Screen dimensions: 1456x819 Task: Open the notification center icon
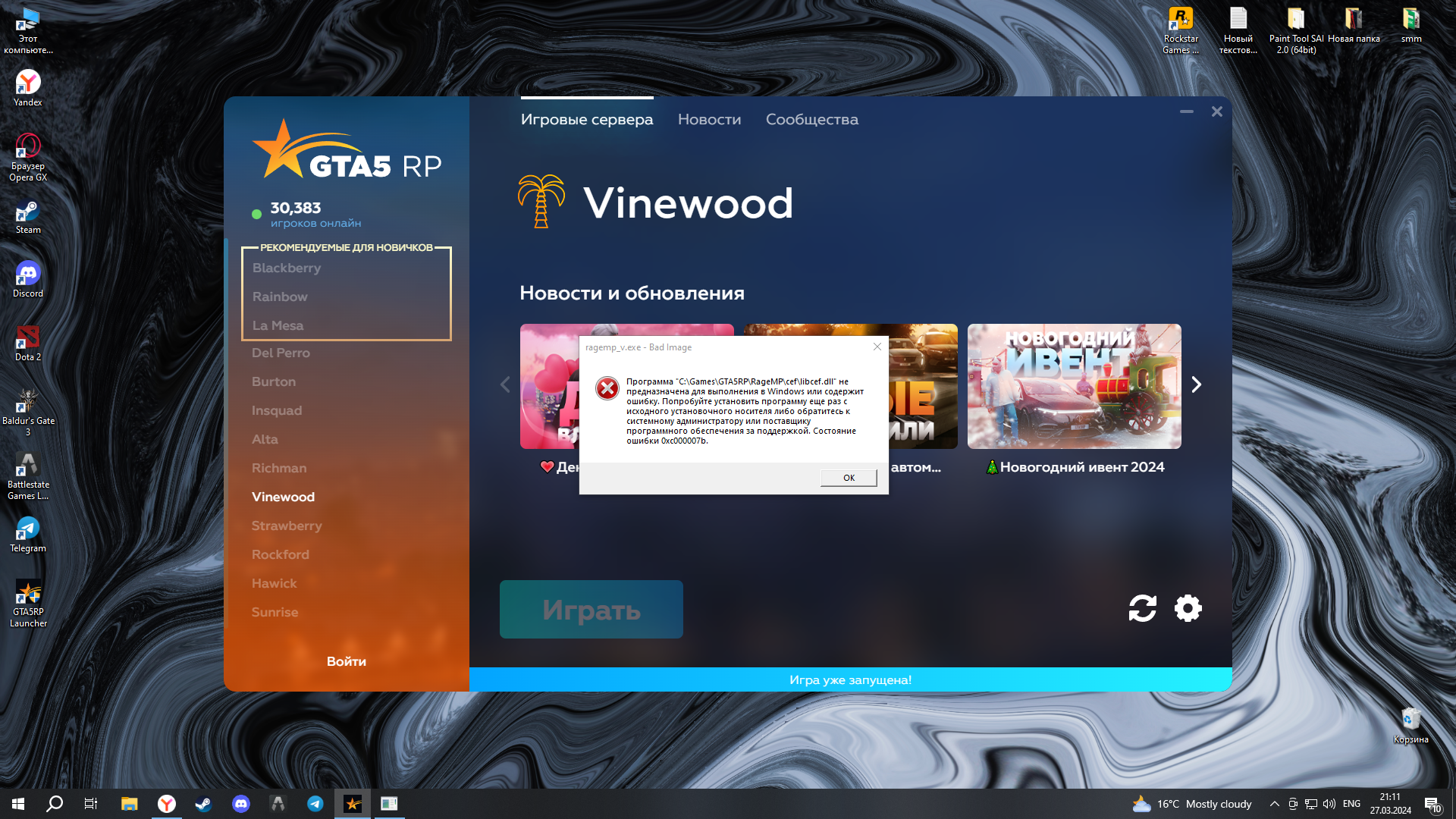(1432, 804)
